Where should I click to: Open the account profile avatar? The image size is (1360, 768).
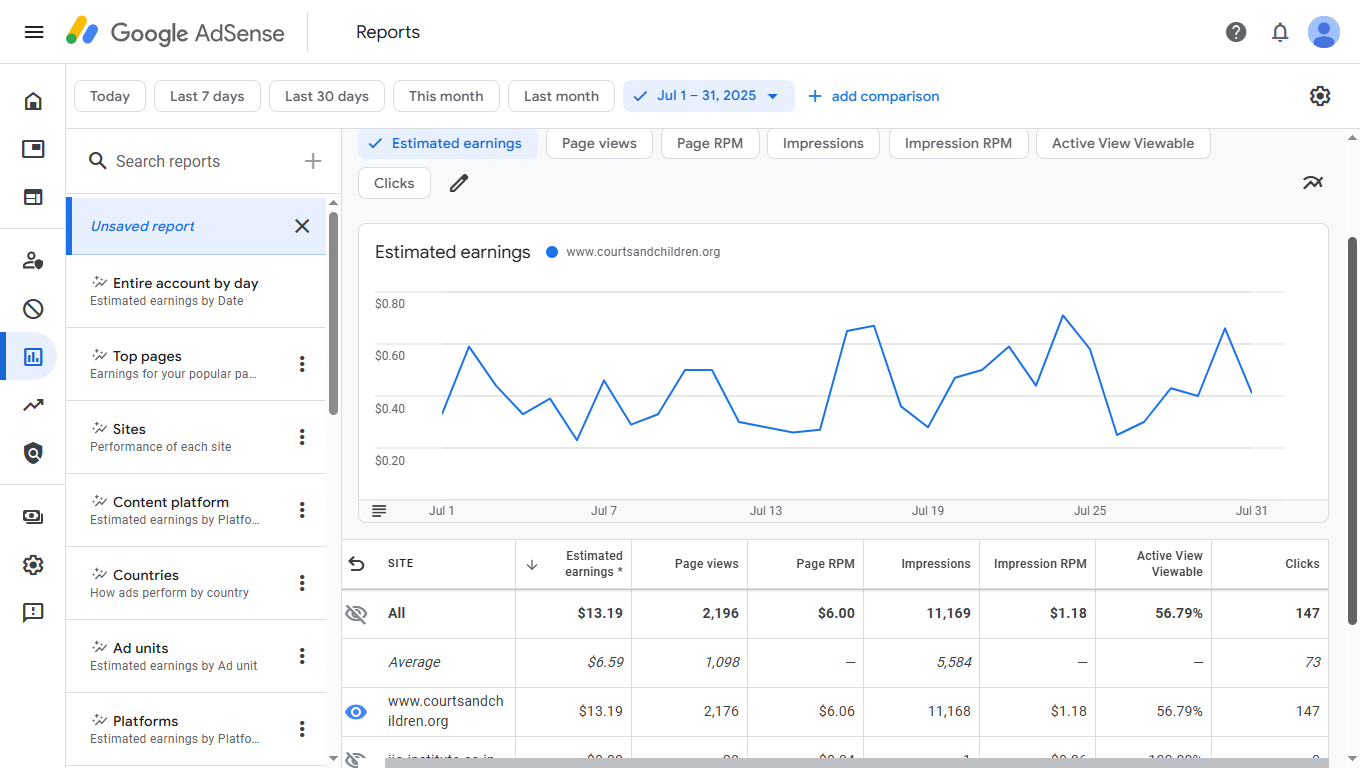[x=1324, y=32]
